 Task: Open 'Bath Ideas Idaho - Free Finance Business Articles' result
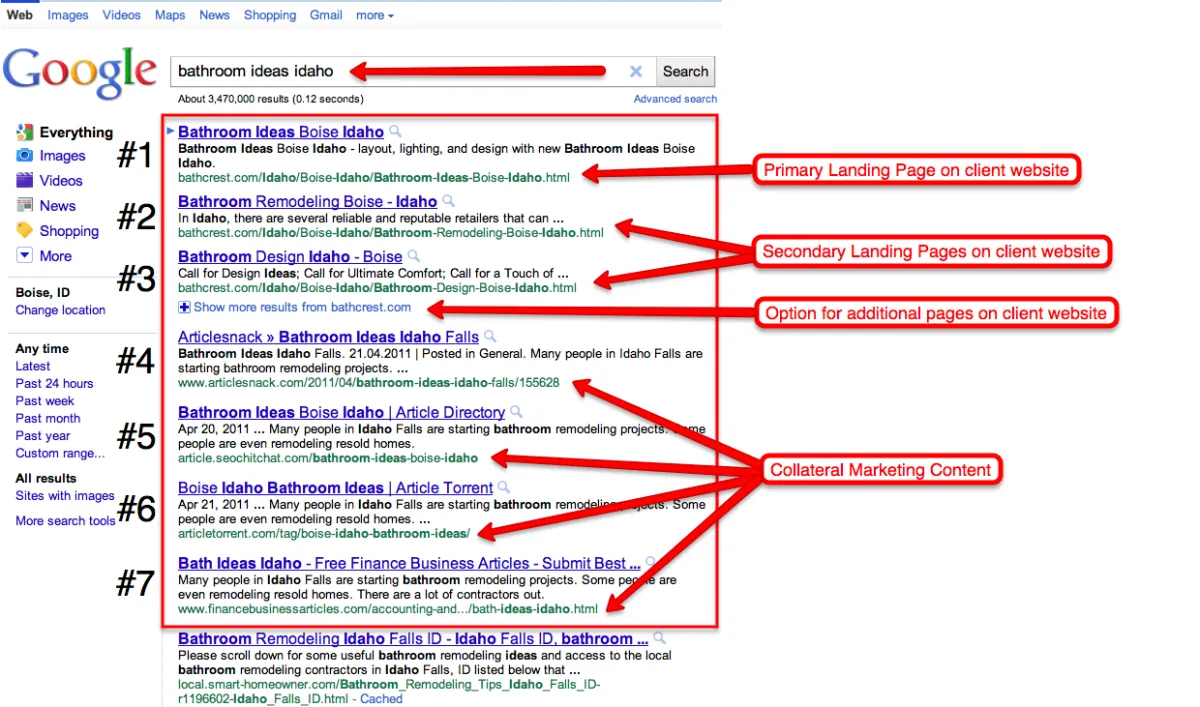pyautogui.click(x=409, y=563)
